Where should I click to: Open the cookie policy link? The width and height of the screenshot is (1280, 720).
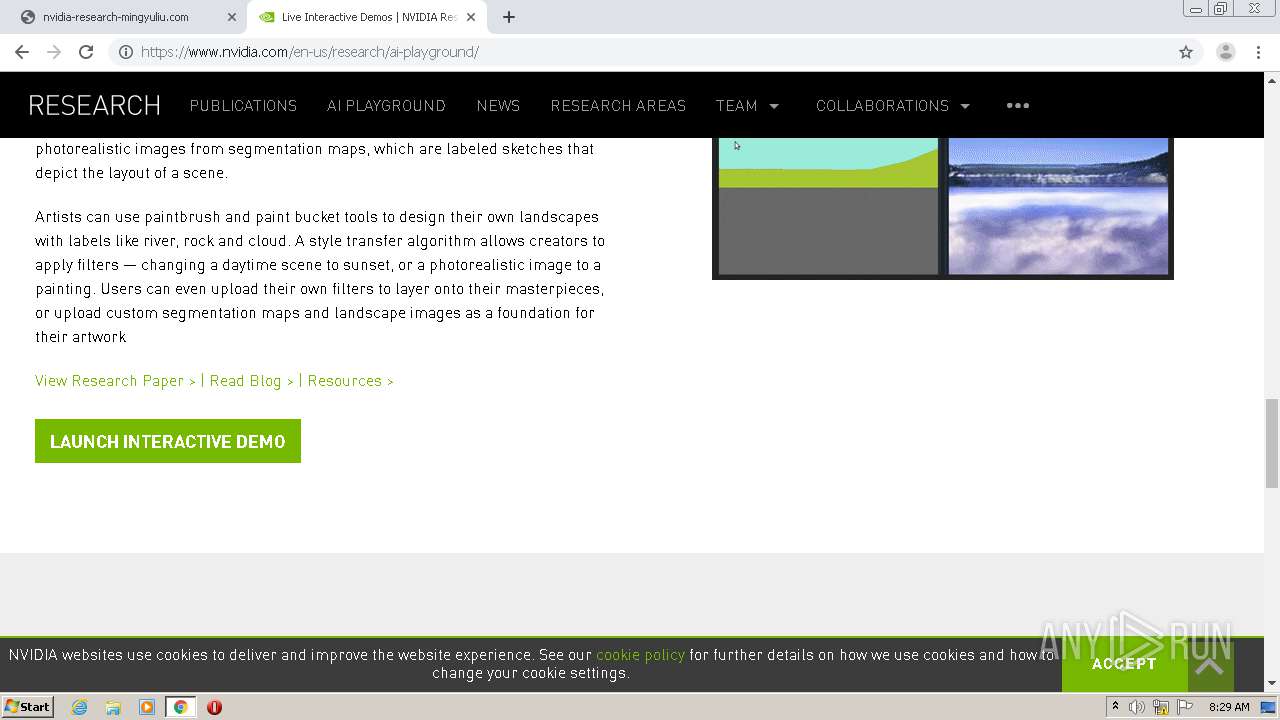(640, 655)
